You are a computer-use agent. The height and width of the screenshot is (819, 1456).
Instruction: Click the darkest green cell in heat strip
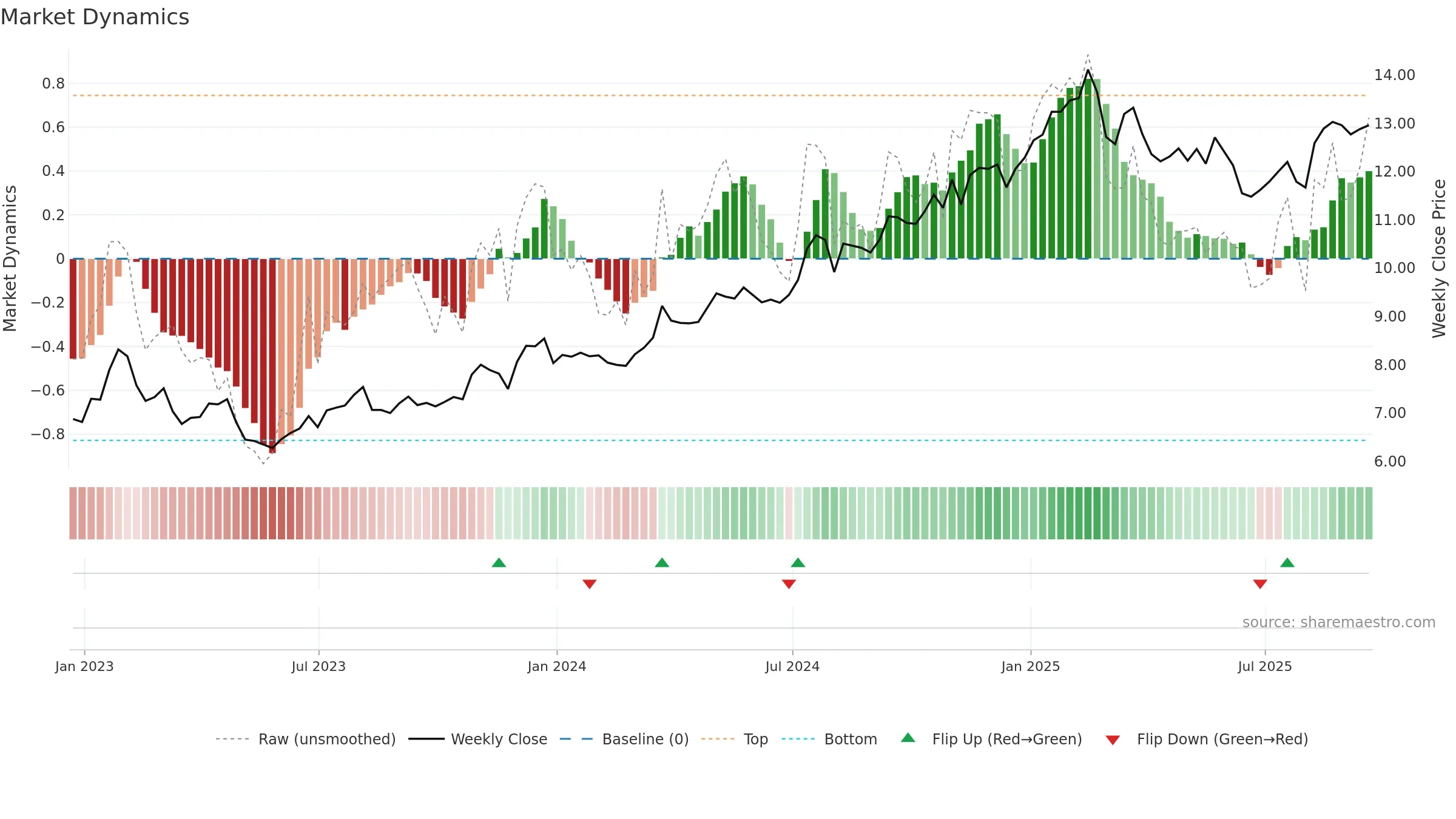point(1088,513)
